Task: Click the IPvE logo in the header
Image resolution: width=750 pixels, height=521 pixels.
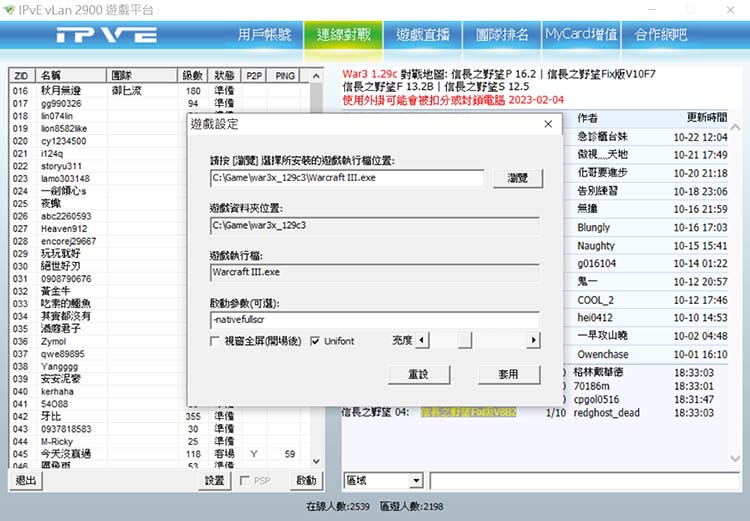Action: coord(106,34)
